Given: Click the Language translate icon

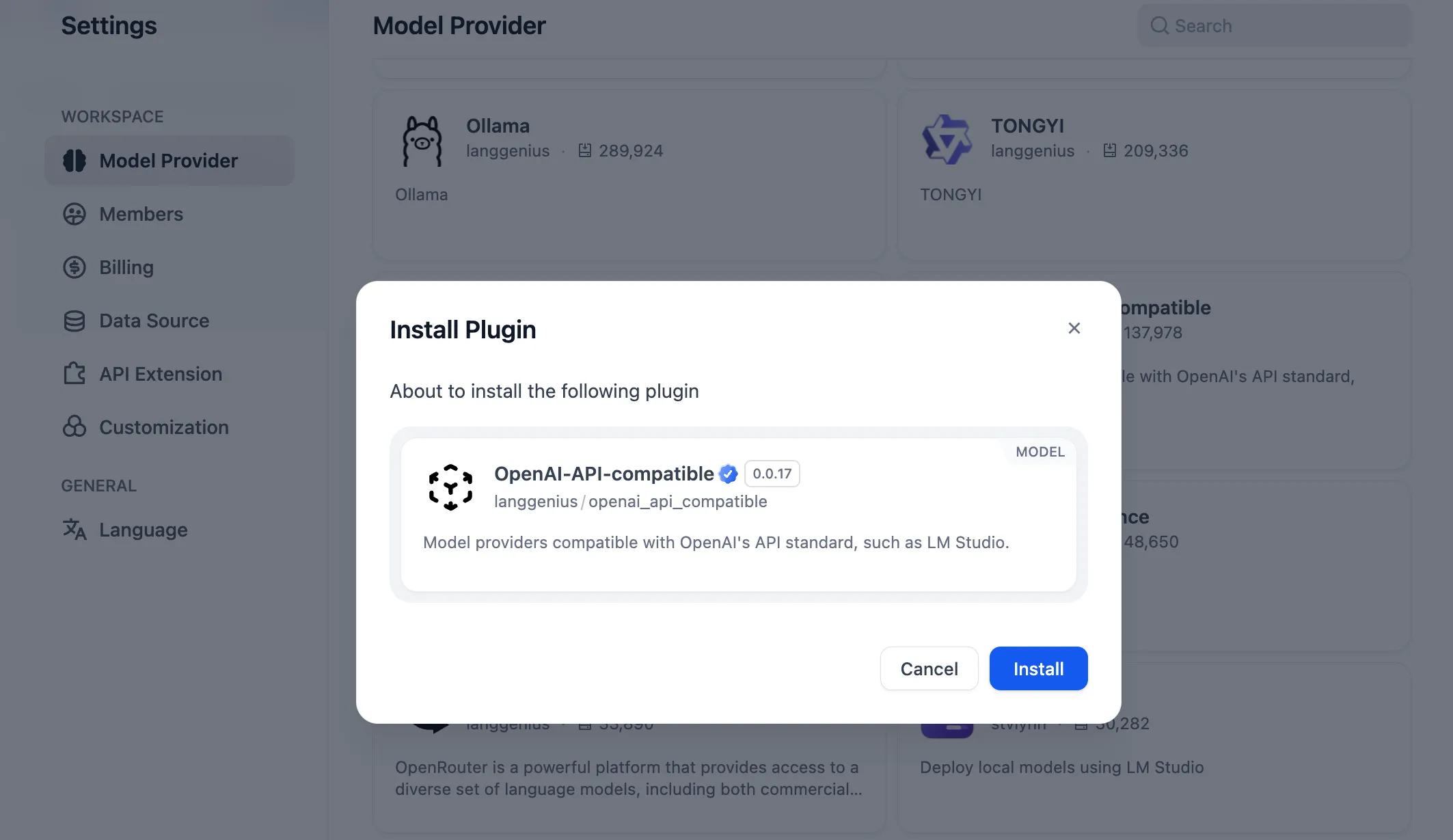Looking at the screenshot, I should pyautogui.click(x=74, y=530).
